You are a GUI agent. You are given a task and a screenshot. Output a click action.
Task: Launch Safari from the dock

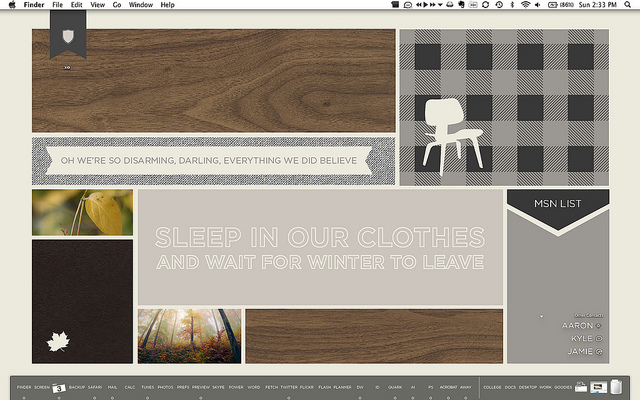click(95, 387)
